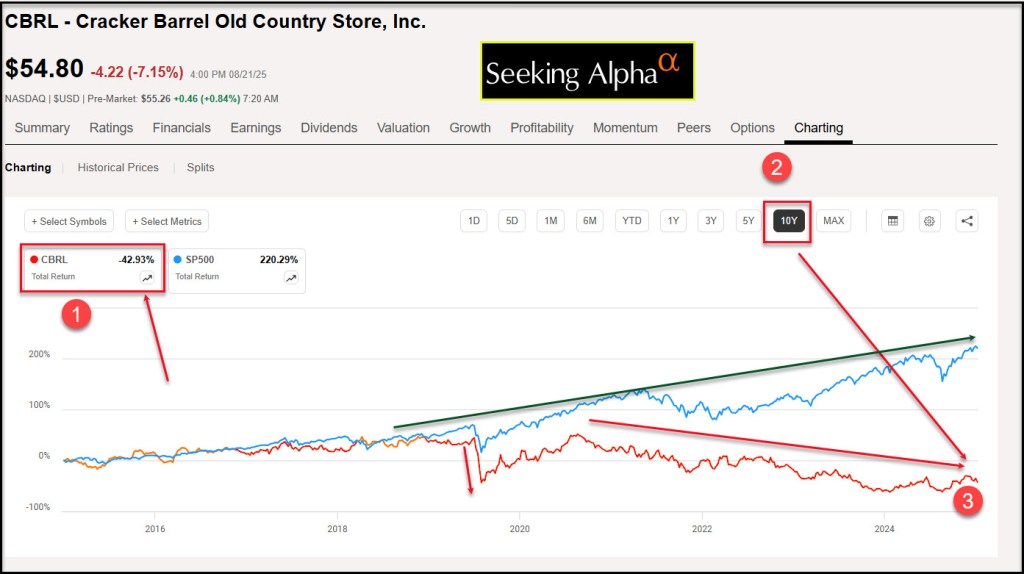Click the 2020 label on time axis
The width and height of the screenshot is (1024, 574).
point(519,529)
